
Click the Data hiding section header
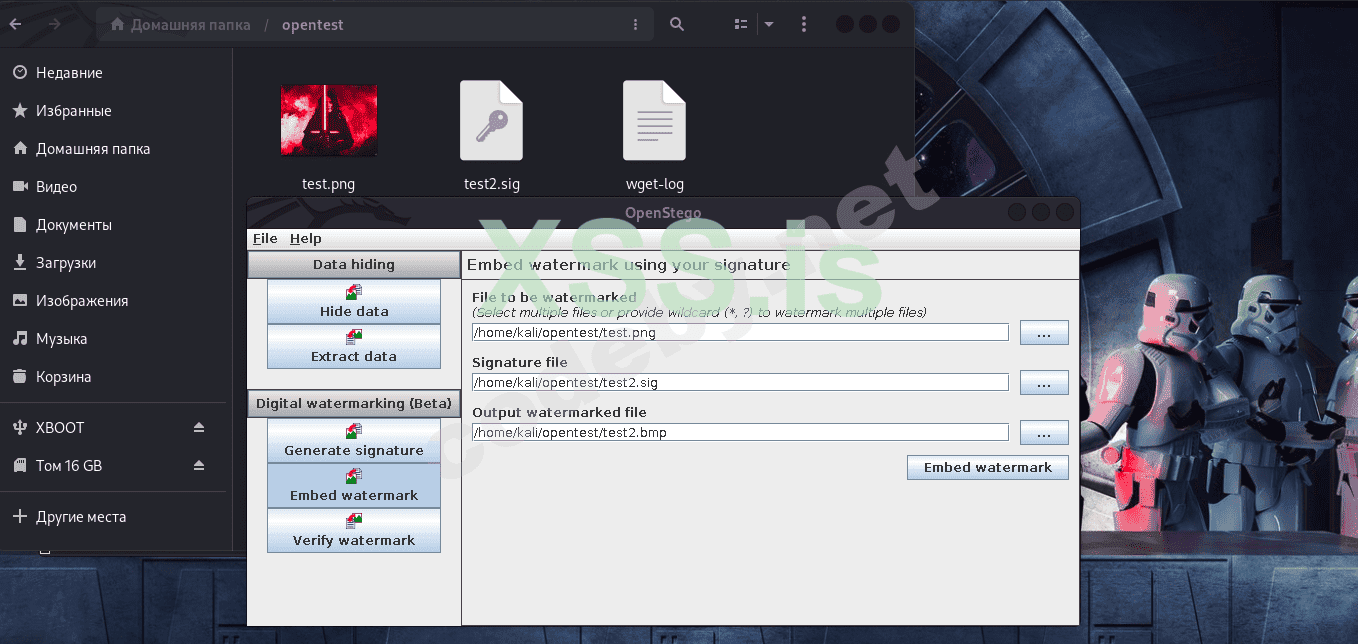tap(354, 264)
